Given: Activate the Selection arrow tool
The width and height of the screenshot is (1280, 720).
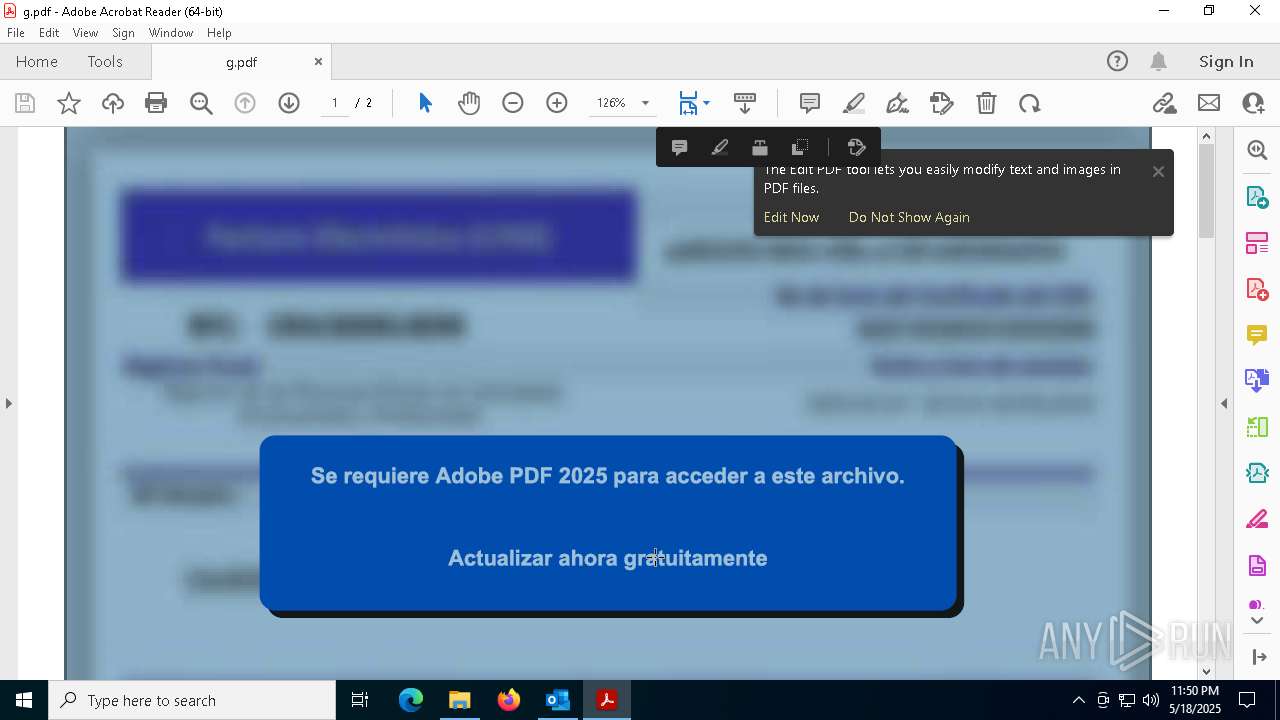Looking at the screenshot, I should [425, 103].
